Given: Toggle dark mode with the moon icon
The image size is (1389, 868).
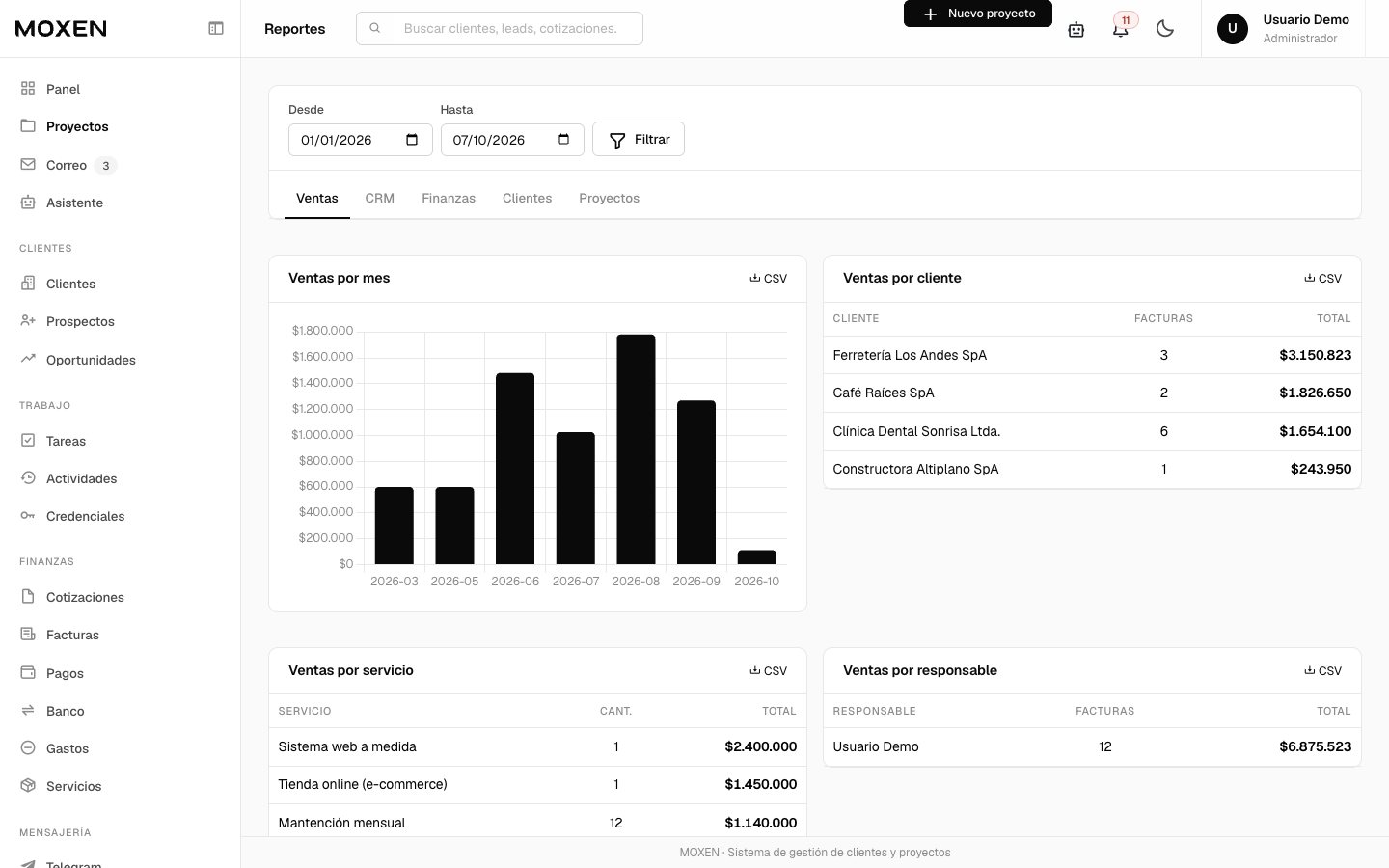Looking at the screenshot, I should click(1165, 29).
